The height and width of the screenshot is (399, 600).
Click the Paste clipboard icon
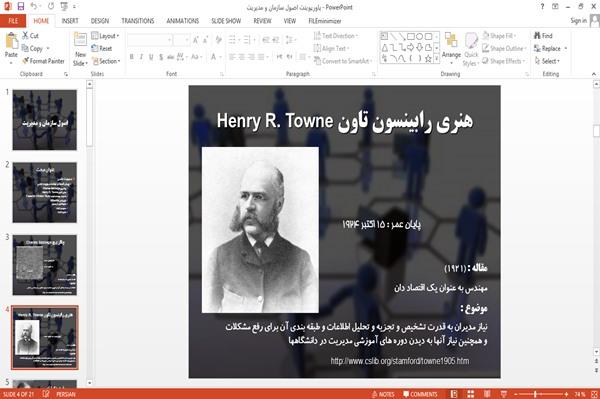(11, 41)
